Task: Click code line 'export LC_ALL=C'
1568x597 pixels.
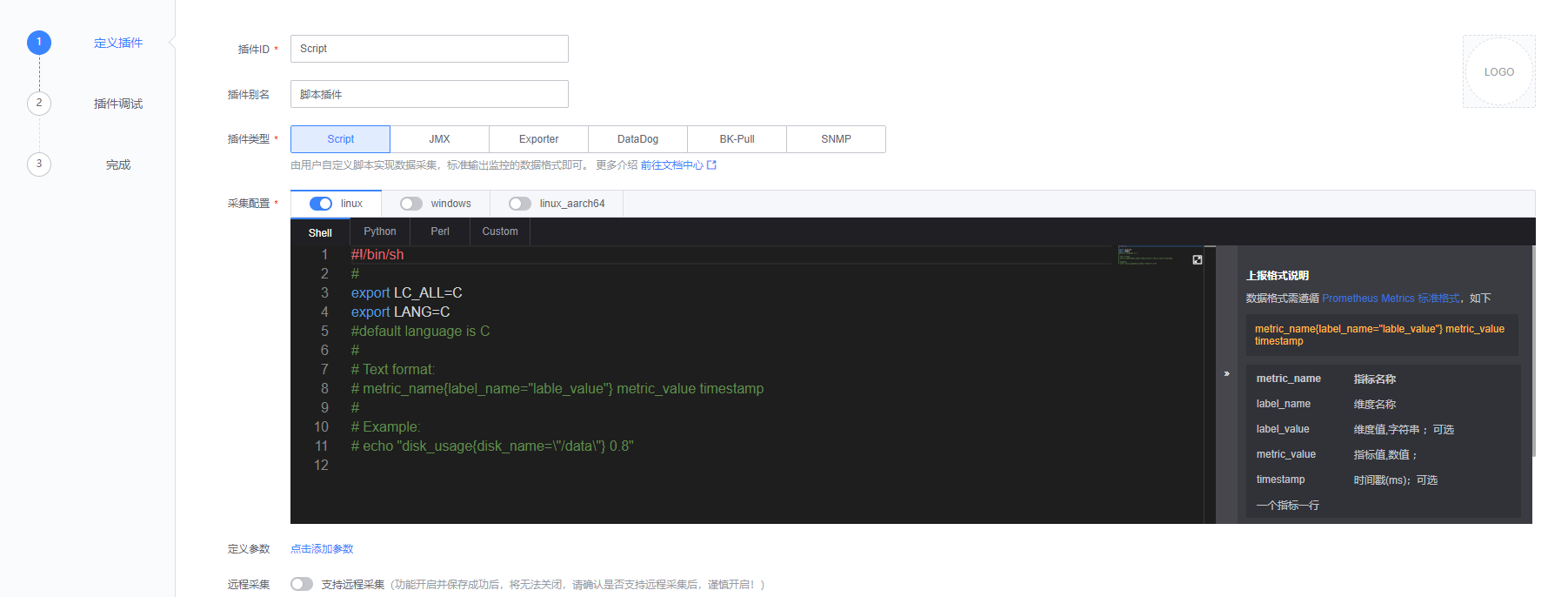Action: pyautogui.click(x=406, y=292)
